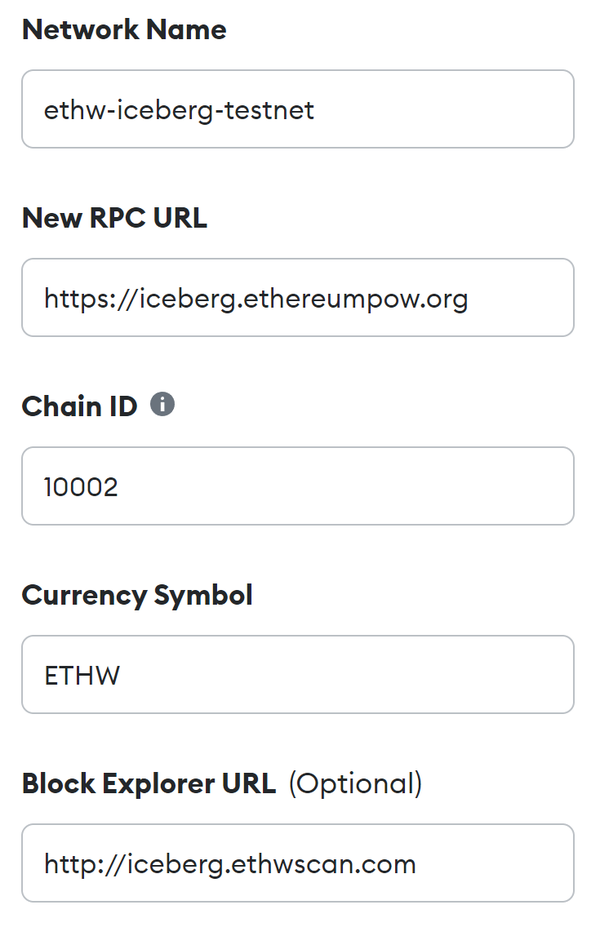Click the "Chain ID" label text
The width and height of the screenshot is (600, 936).
79,407
